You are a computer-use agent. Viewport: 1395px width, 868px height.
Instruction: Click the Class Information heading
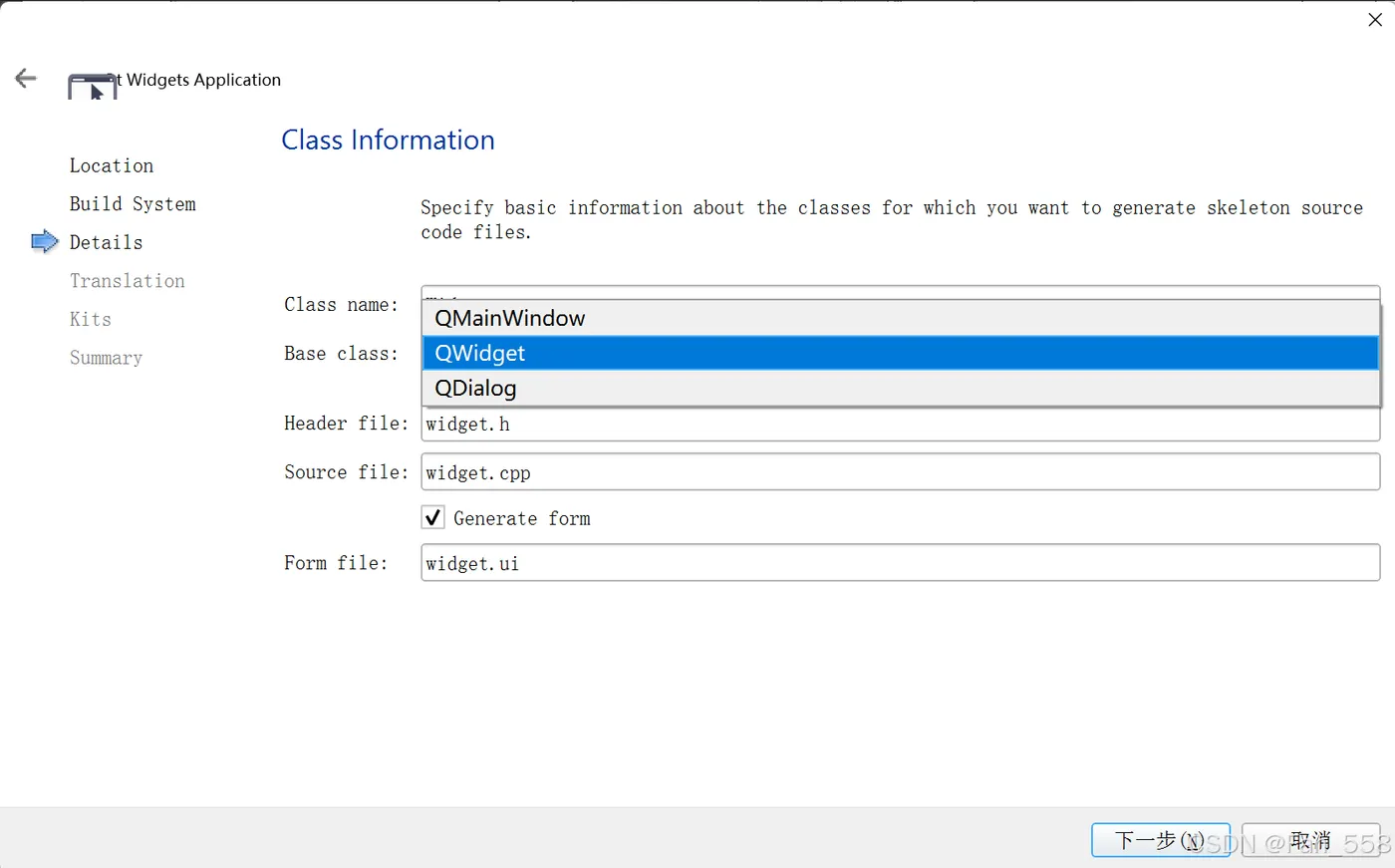coord(388,140)
